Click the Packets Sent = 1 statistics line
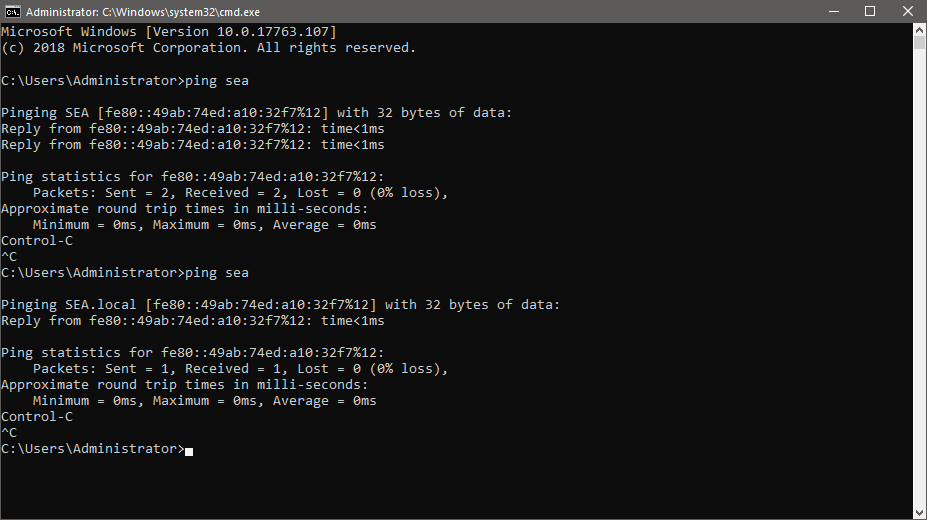 [x=241, y=369]
